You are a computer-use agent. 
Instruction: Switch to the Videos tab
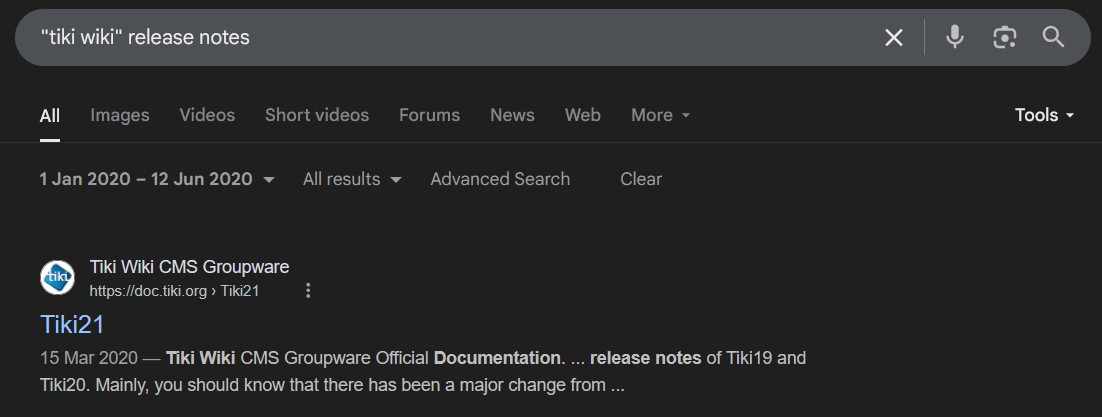(207, 115)
